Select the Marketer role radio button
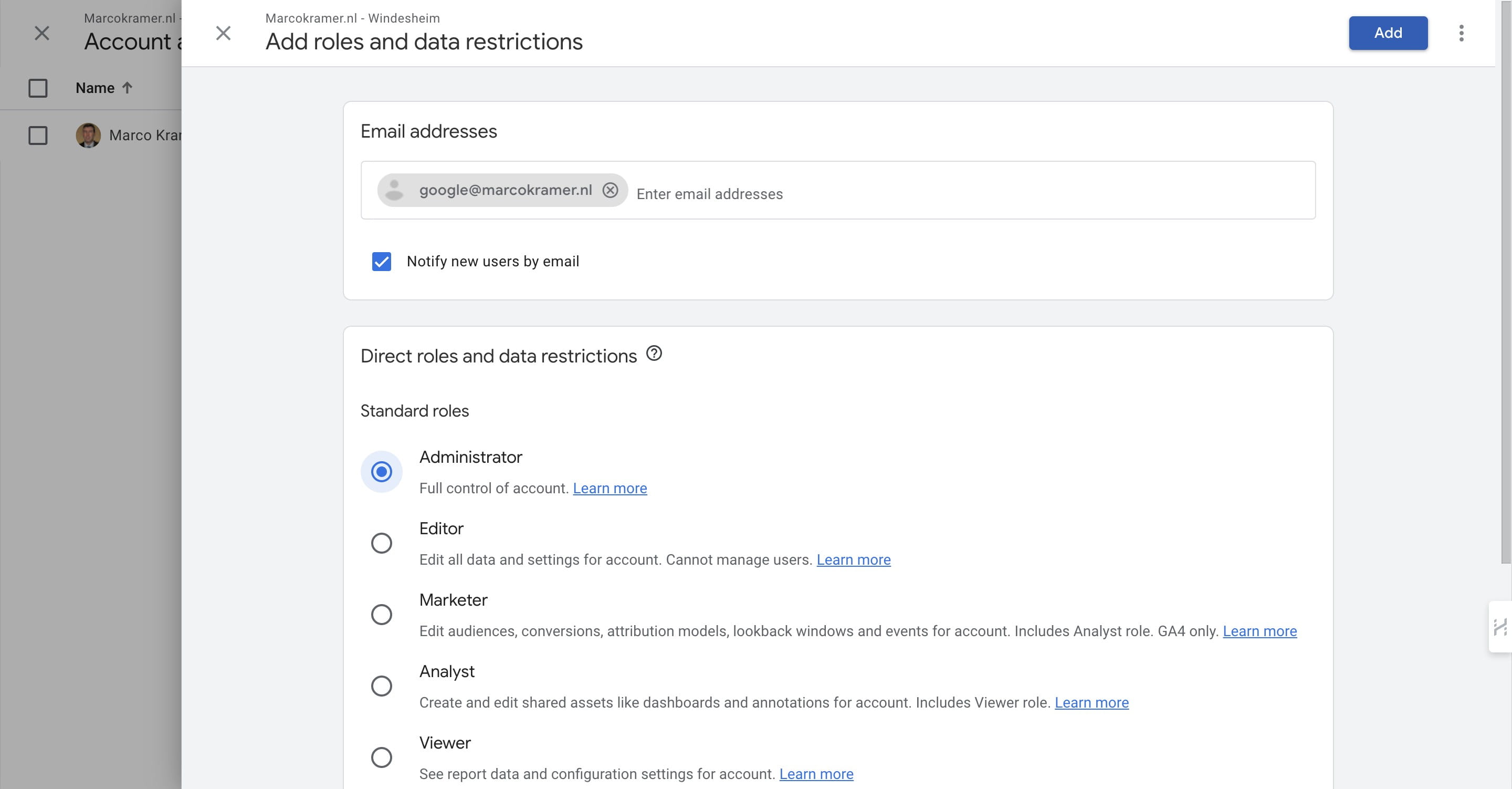Image resolution: width=1512 pixels, height=789 pixels. pos(382,615)
